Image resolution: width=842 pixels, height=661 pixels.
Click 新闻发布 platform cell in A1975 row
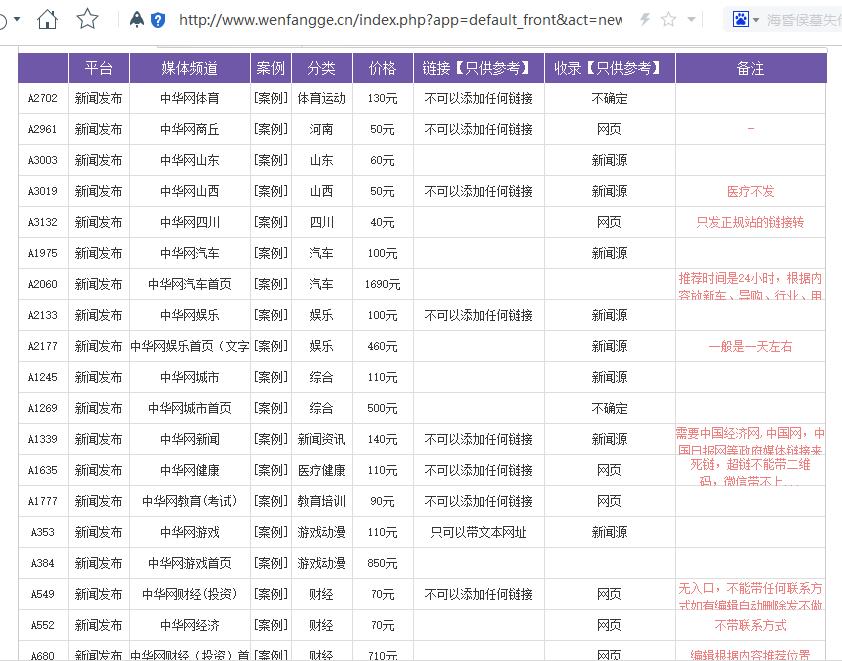[x=99, y=253]
